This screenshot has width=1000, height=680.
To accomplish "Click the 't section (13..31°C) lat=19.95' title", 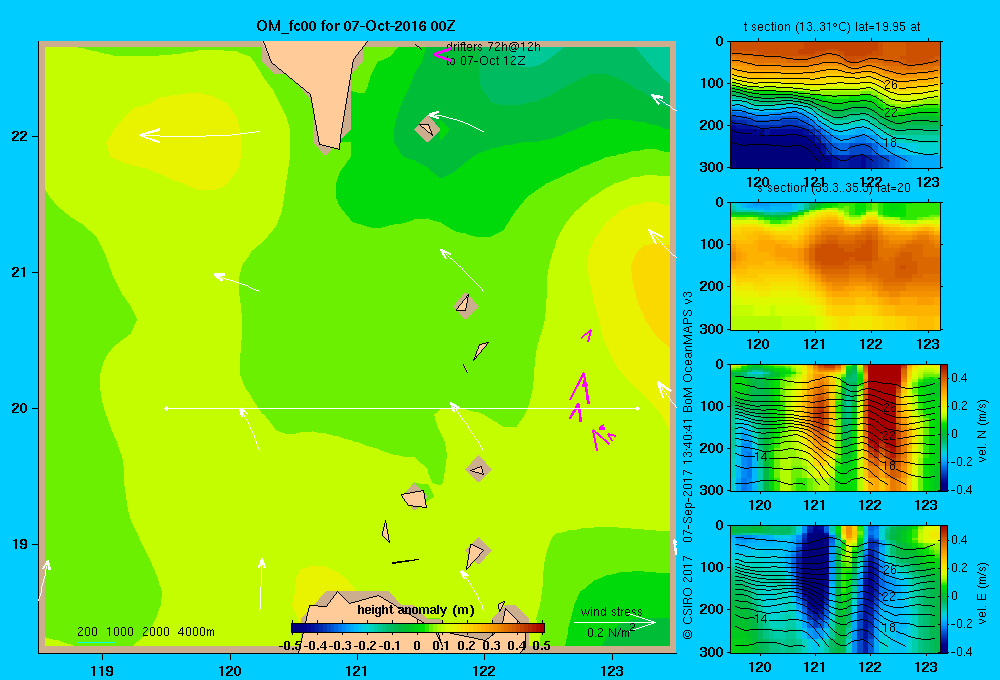I will pyautogui.click(x=832, y=27).
